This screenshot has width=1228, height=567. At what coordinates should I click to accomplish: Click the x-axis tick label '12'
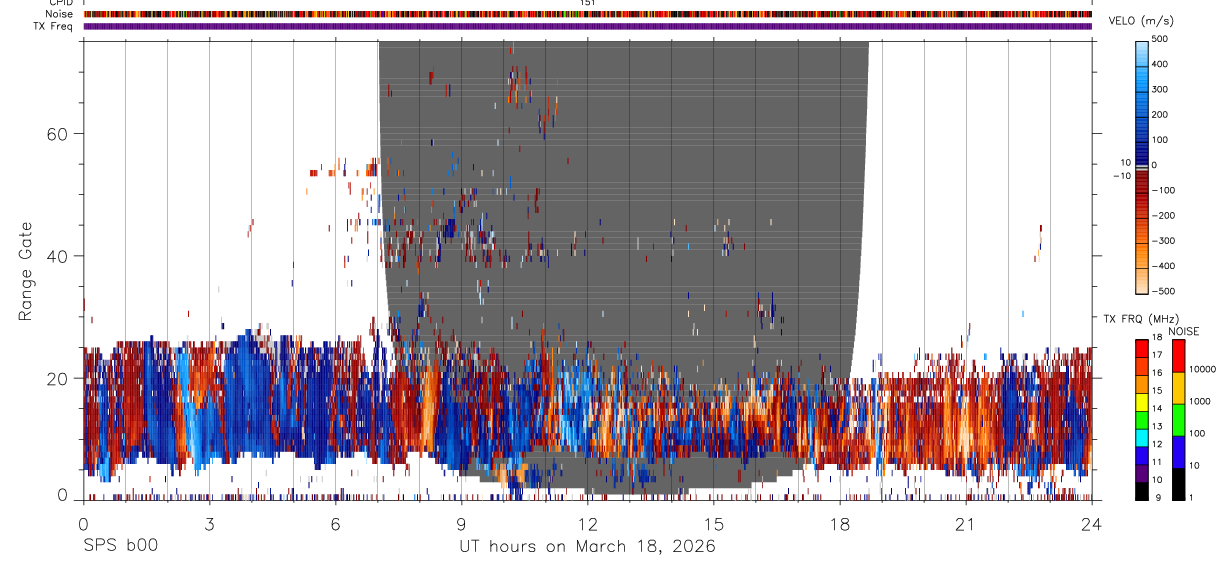click(587, 524)
